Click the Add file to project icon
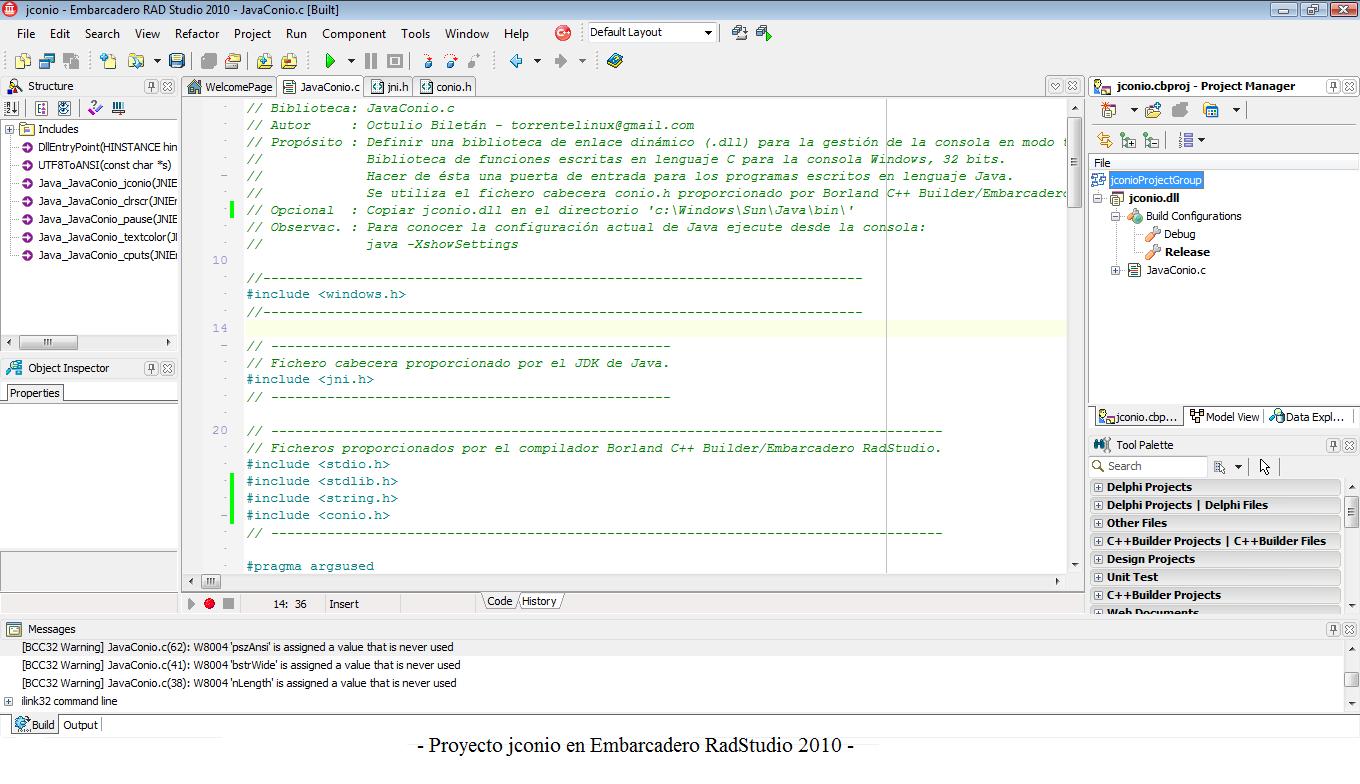Image resolution: width=1360 pixels, height=784 pixels. [264, 61]
